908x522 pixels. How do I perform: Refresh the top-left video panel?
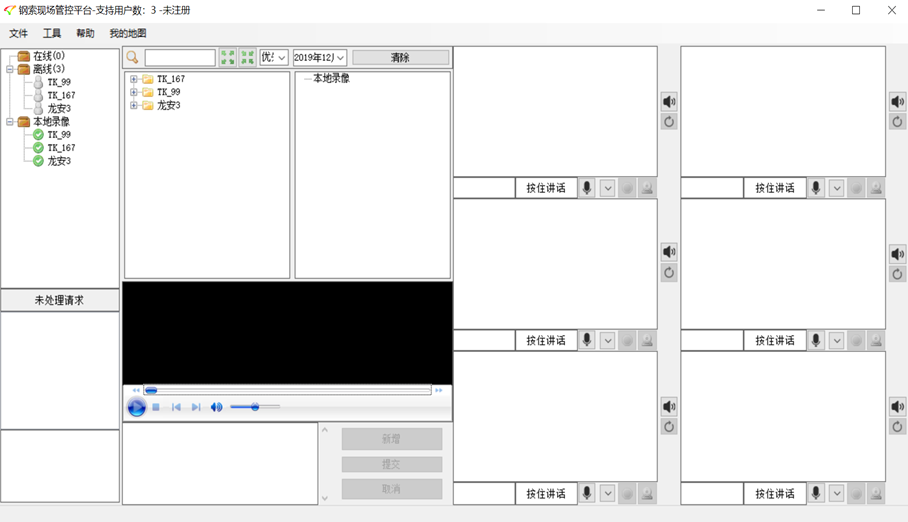click(669, 122)
